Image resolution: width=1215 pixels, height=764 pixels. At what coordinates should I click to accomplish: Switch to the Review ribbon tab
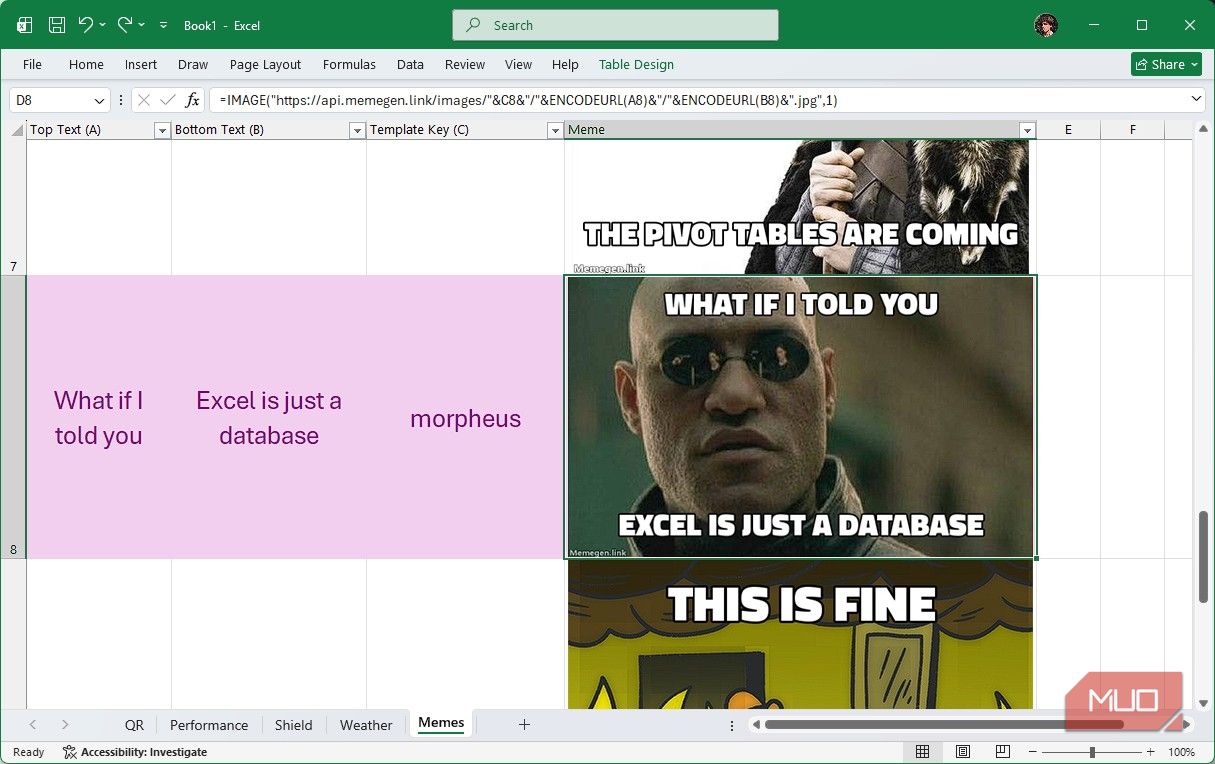click(x=465, y=64)
